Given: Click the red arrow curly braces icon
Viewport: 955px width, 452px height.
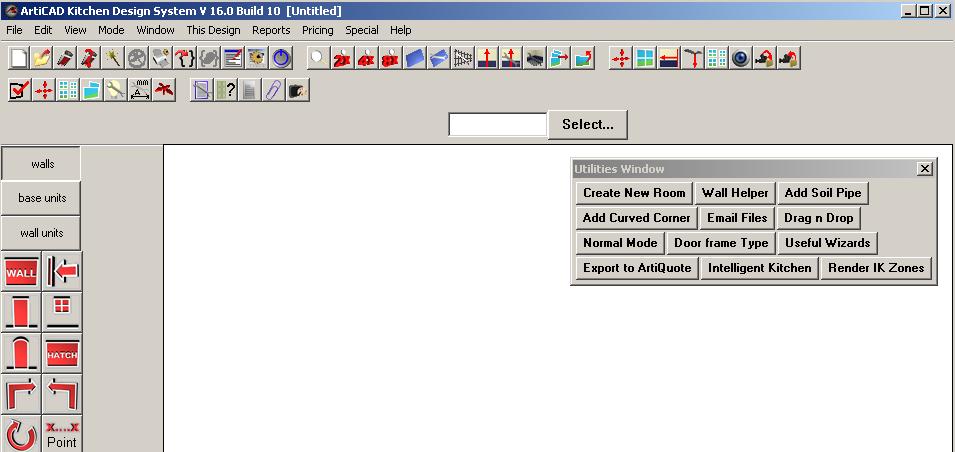Looking at the screenshot, I should tap(185, 58).
